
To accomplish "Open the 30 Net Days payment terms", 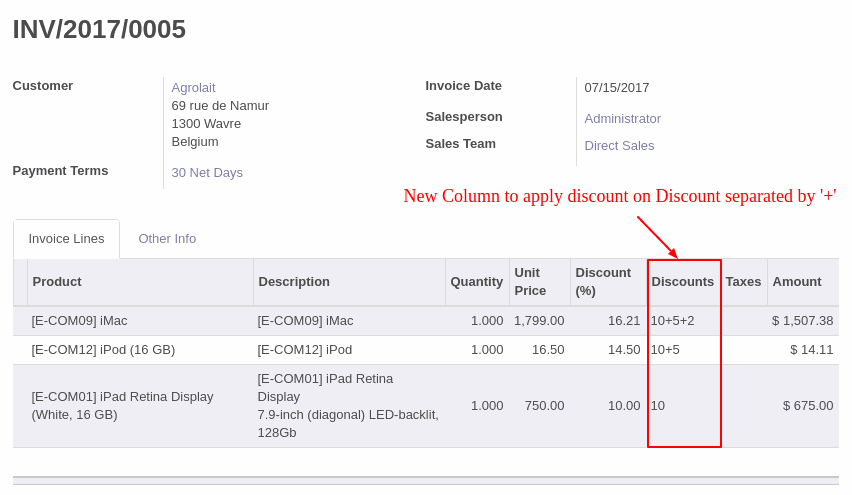I will coord(207,172).
